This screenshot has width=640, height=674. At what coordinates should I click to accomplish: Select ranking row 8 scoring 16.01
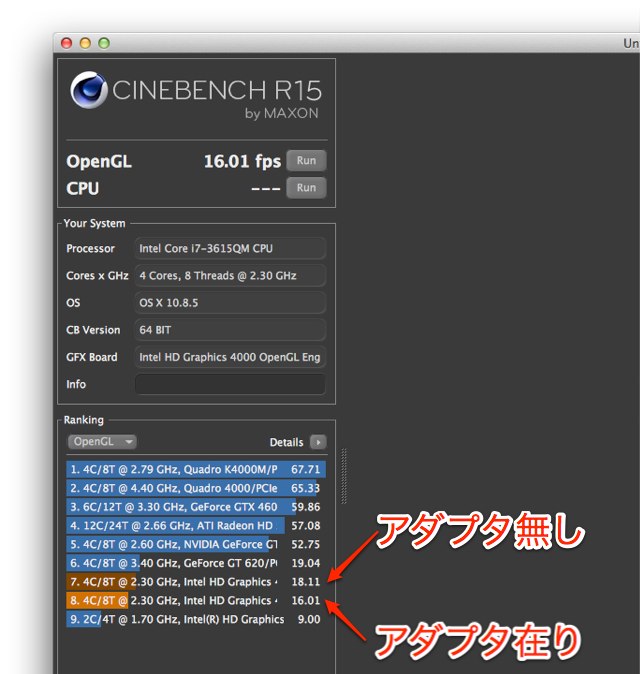tap(196, 600)
